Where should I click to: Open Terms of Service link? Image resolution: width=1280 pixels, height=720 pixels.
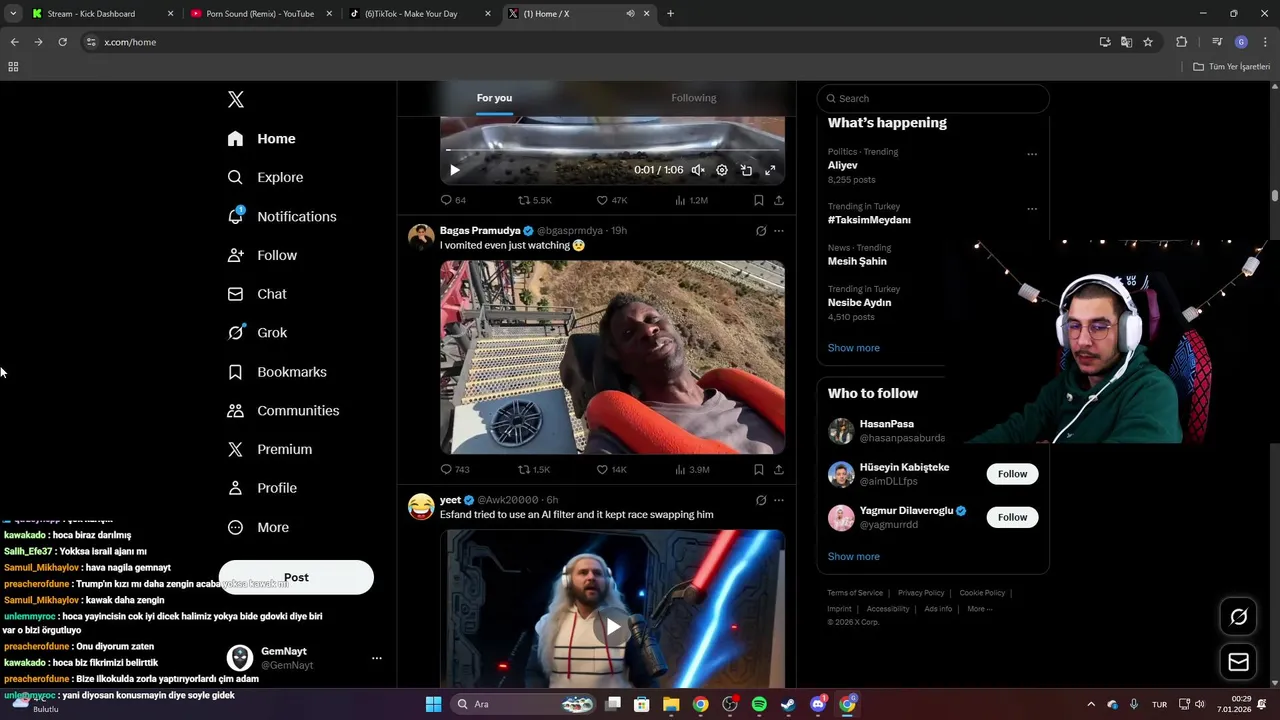click(x=855, y=593)
